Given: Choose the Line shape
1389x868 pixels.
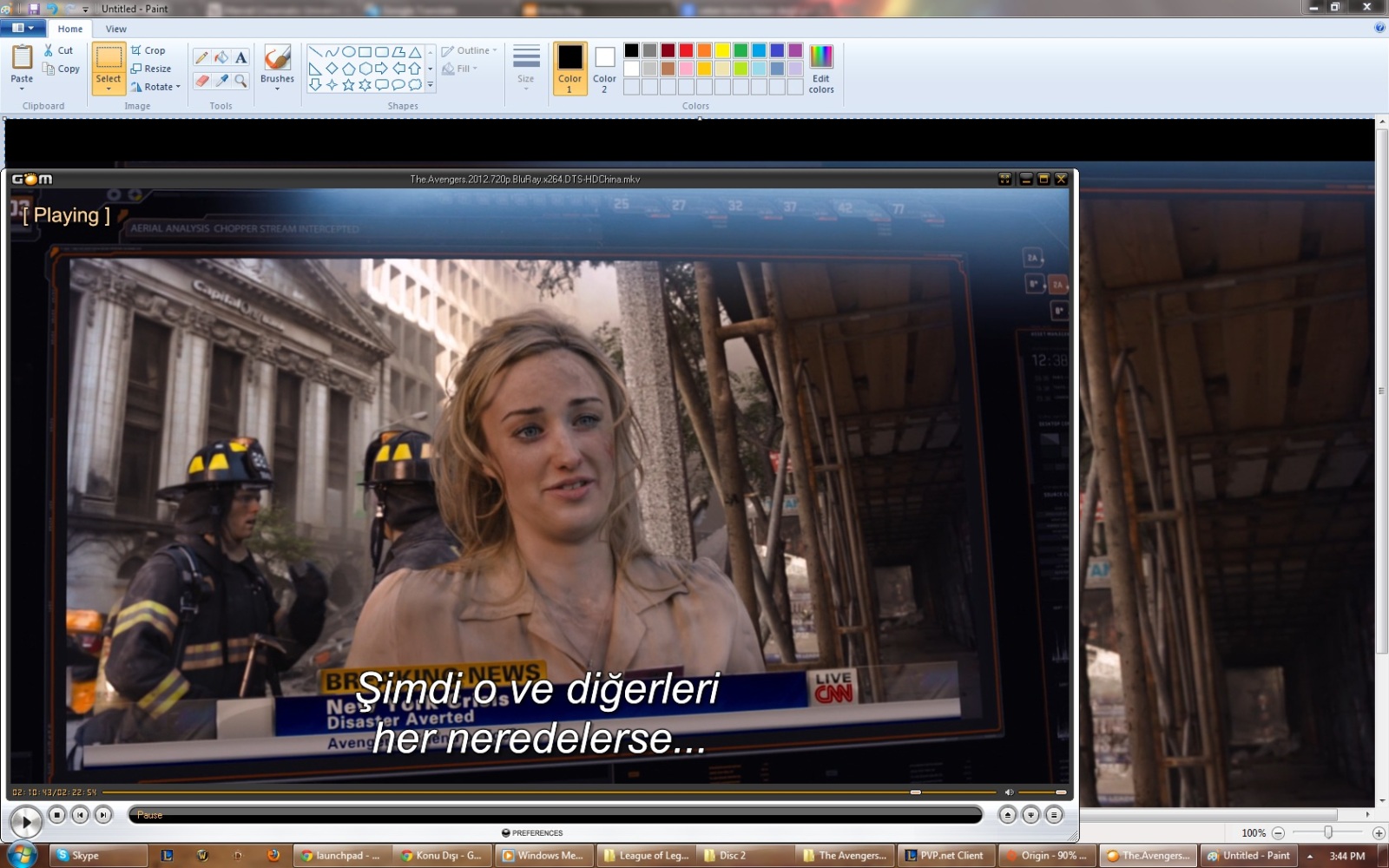Looking at the screenshot, I should [315, 52].
